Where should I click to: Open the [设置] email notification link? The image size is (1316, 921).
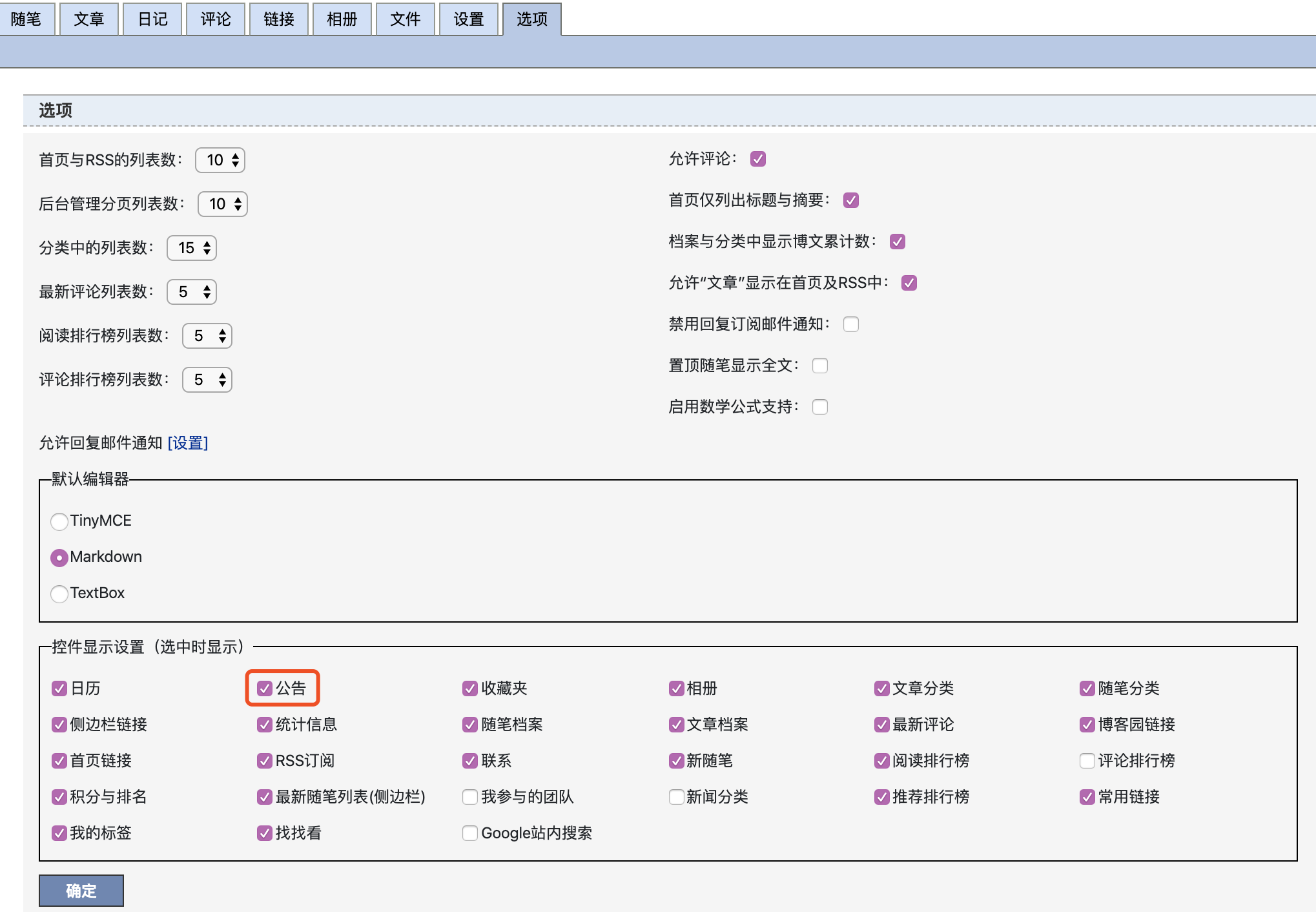pyautogui.click(x=188, y=443)
